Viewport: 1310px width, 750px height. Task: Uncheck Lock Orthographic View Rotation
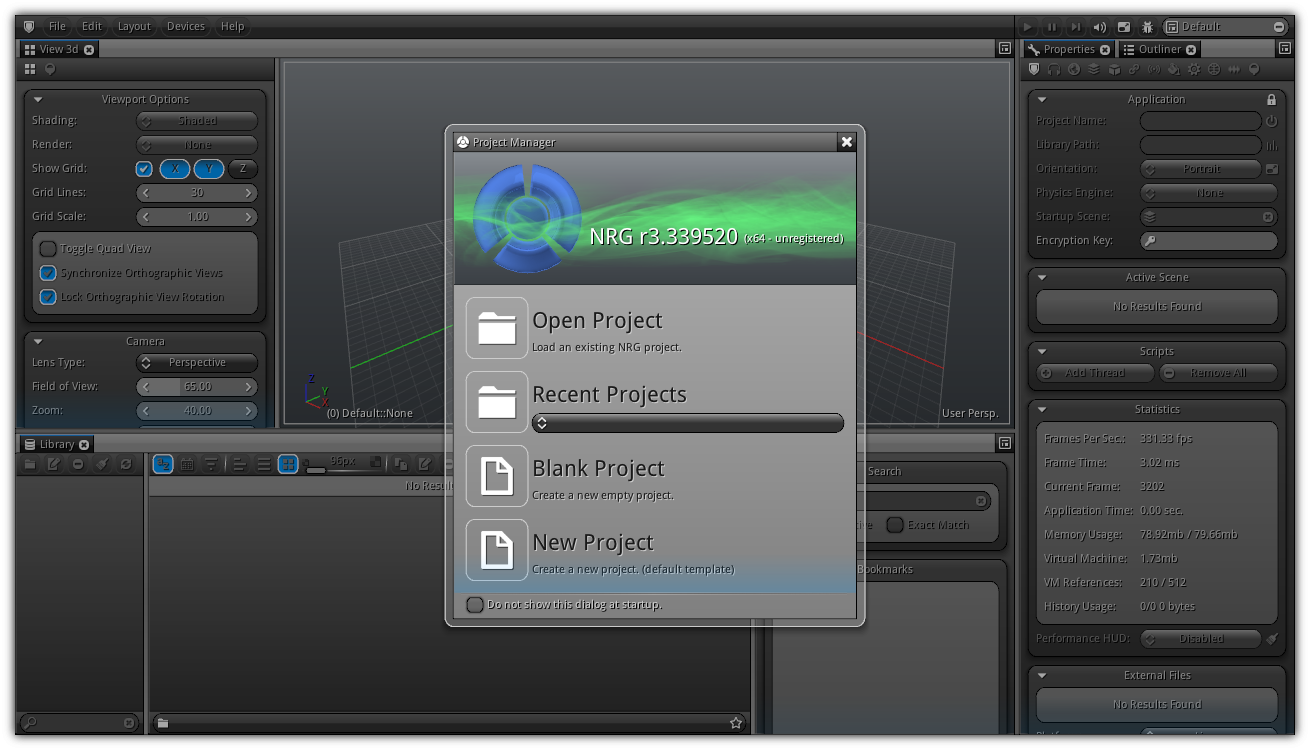click(48, 297)
